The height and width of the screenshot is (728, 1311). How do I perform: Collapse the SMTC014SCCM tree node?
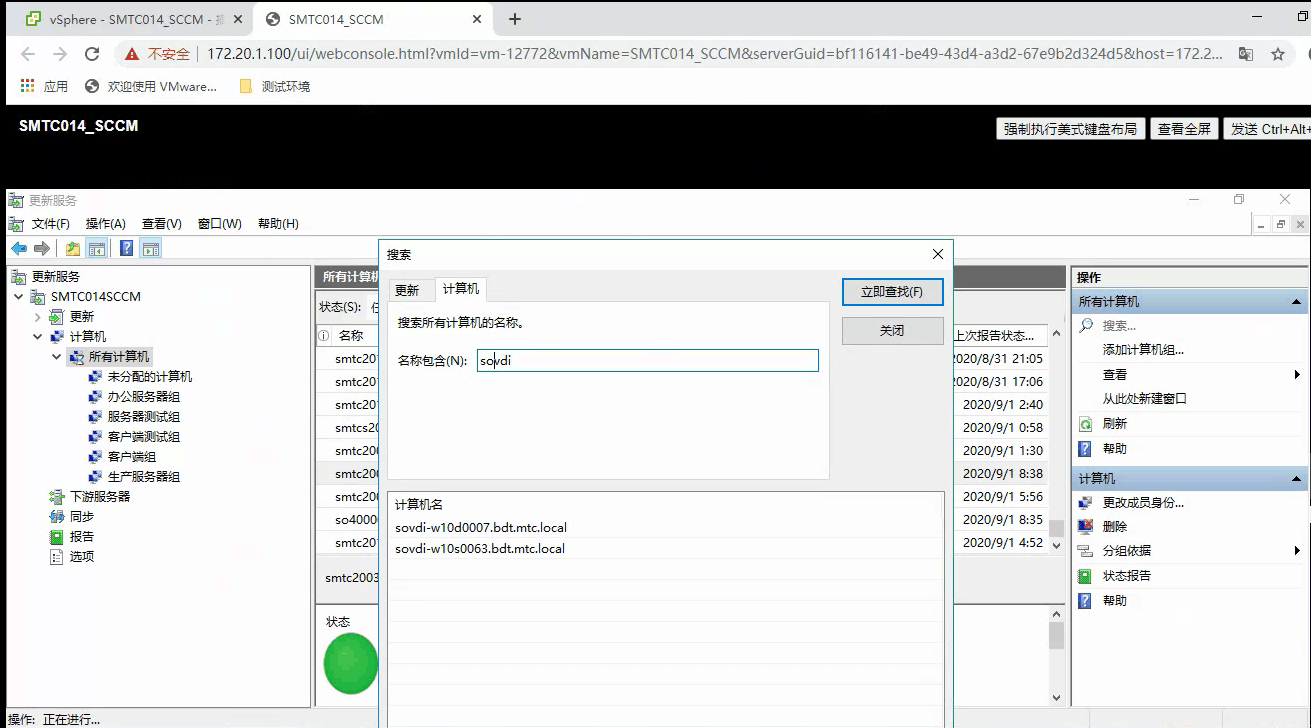coord(19,296)
